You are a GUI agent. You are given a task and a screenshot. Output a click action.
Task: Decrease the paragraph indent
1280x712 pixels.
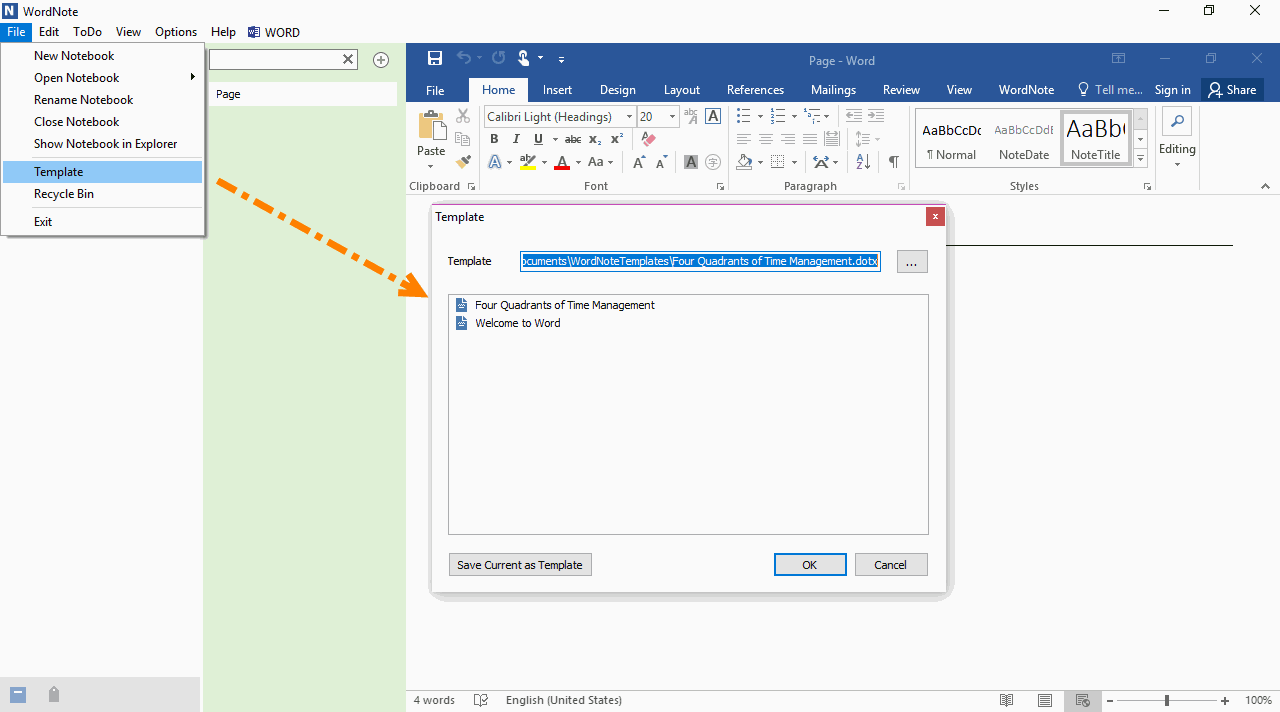pos(854,117)
